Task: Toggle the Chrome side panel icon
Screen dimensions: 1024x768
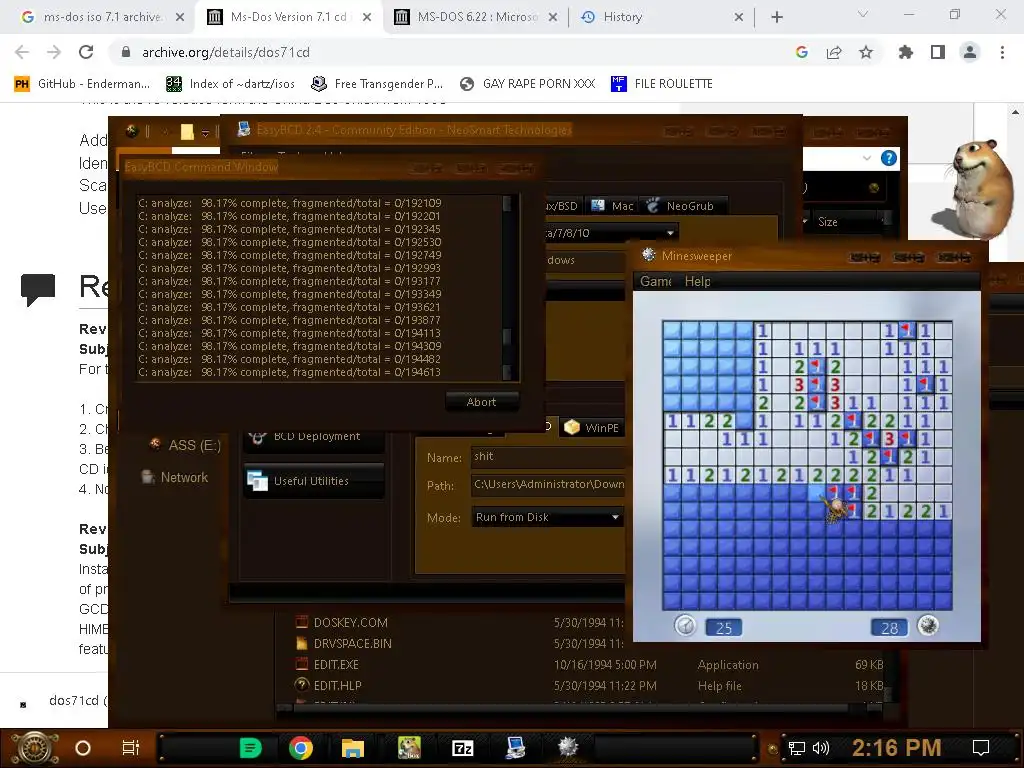Action: (x=938, y=52)
